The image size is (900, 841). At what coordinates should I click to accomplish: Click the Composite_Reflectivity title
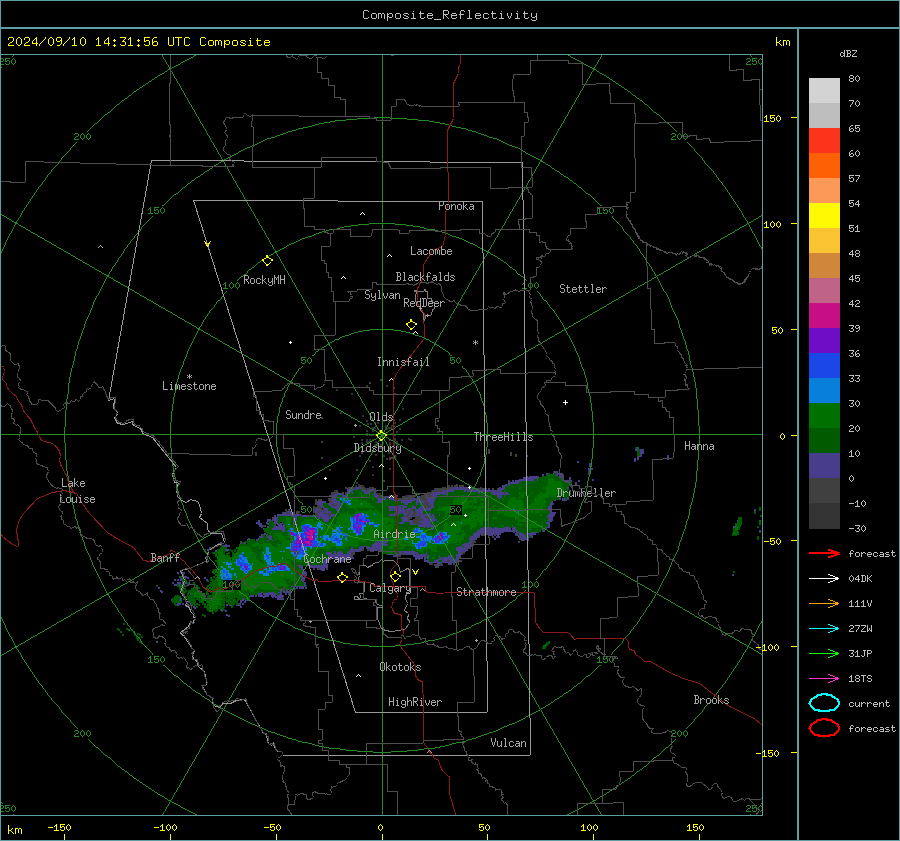click(450, 15)
